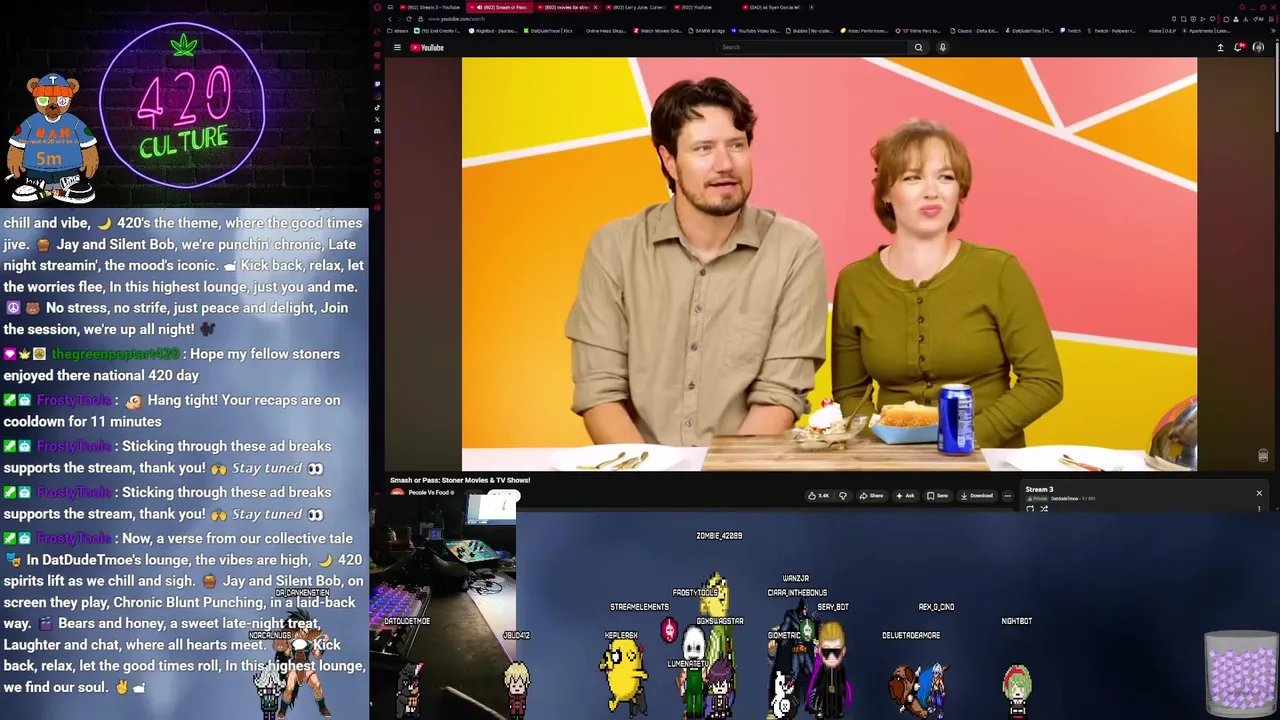Click the bear mascot timer widget
1280x720 pixels.
[x=52, y=138]
